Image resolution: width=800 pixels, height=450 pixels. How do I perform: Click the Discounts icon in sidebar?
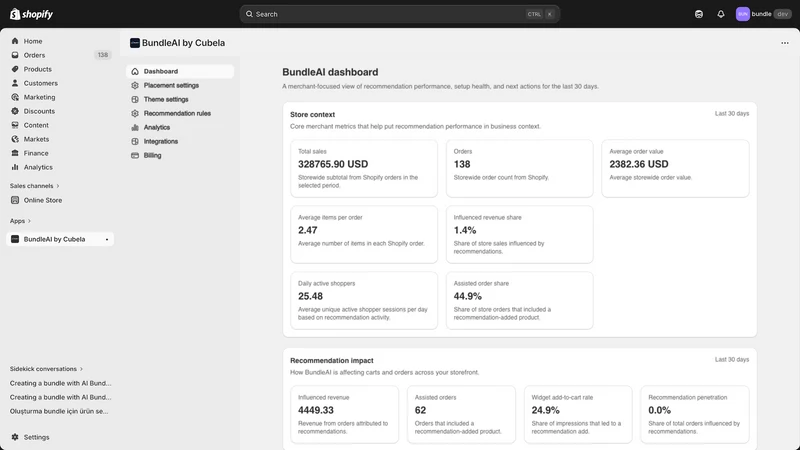(x=15, y=111)
